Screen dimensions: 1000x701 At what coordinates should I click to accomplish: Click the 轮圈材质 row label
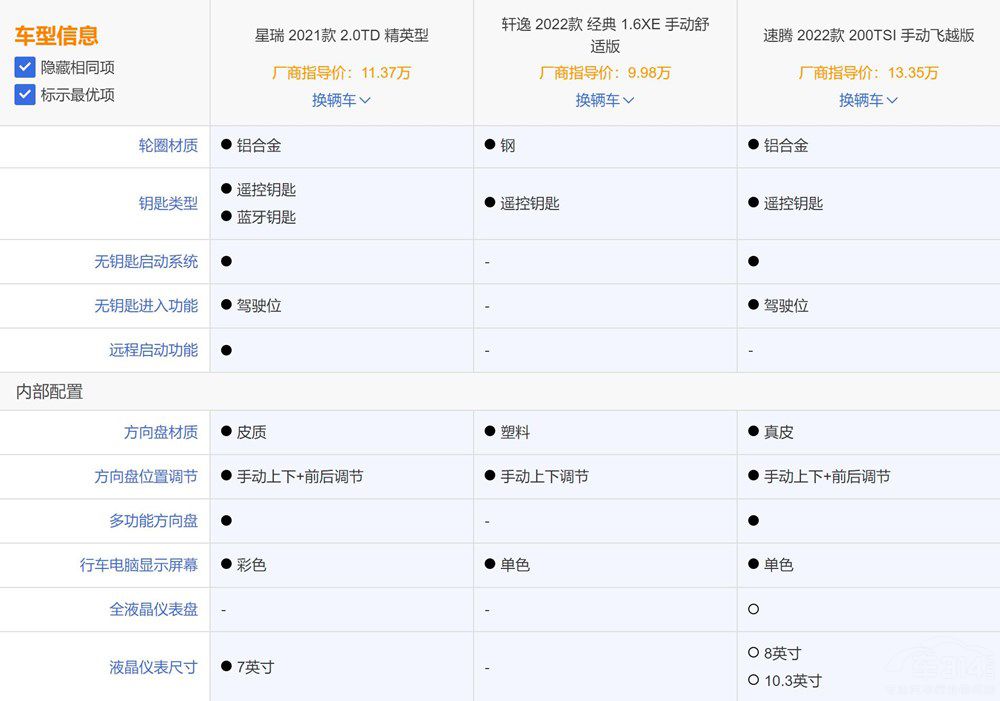[168, 146]
